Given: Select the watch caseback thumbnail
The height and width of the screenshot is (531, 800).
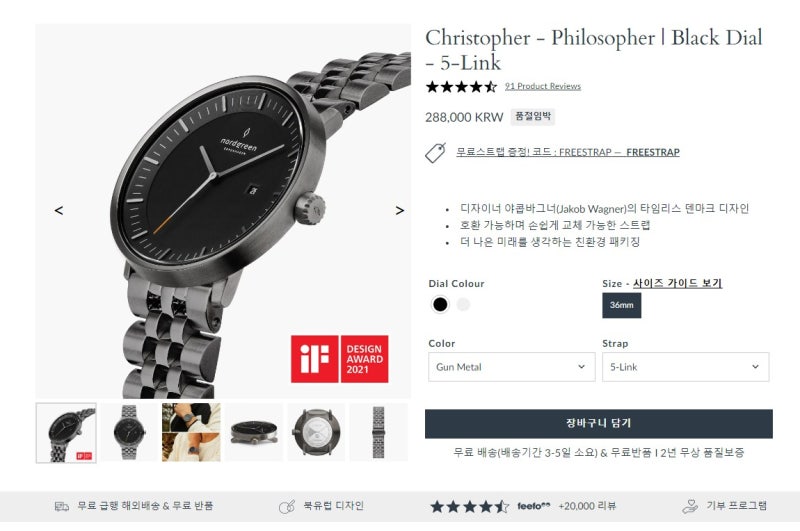Looking at the screenshot, I should [316, 433].
